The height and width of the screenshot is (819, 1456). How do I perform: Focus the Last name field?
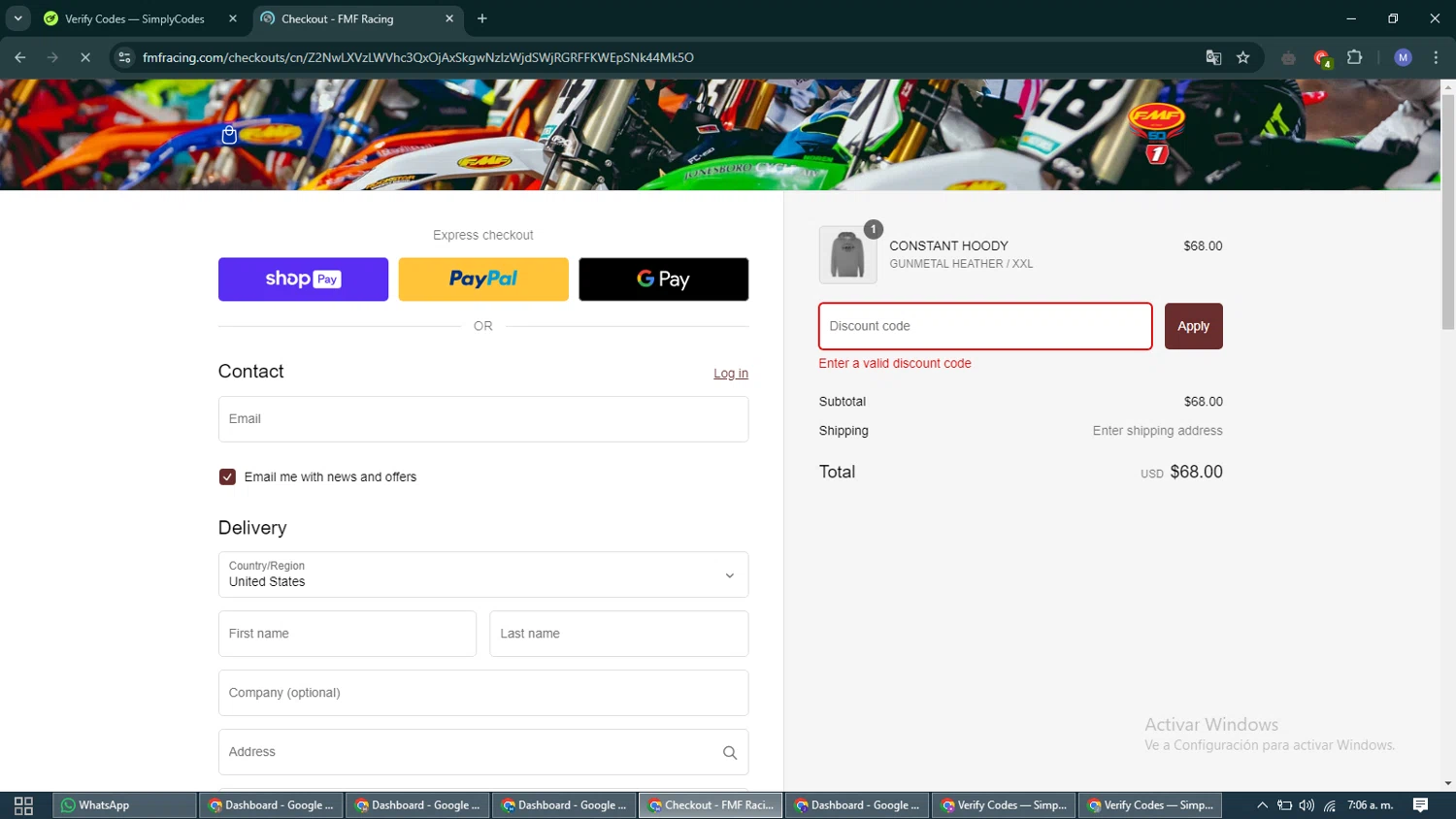[619, 634]
